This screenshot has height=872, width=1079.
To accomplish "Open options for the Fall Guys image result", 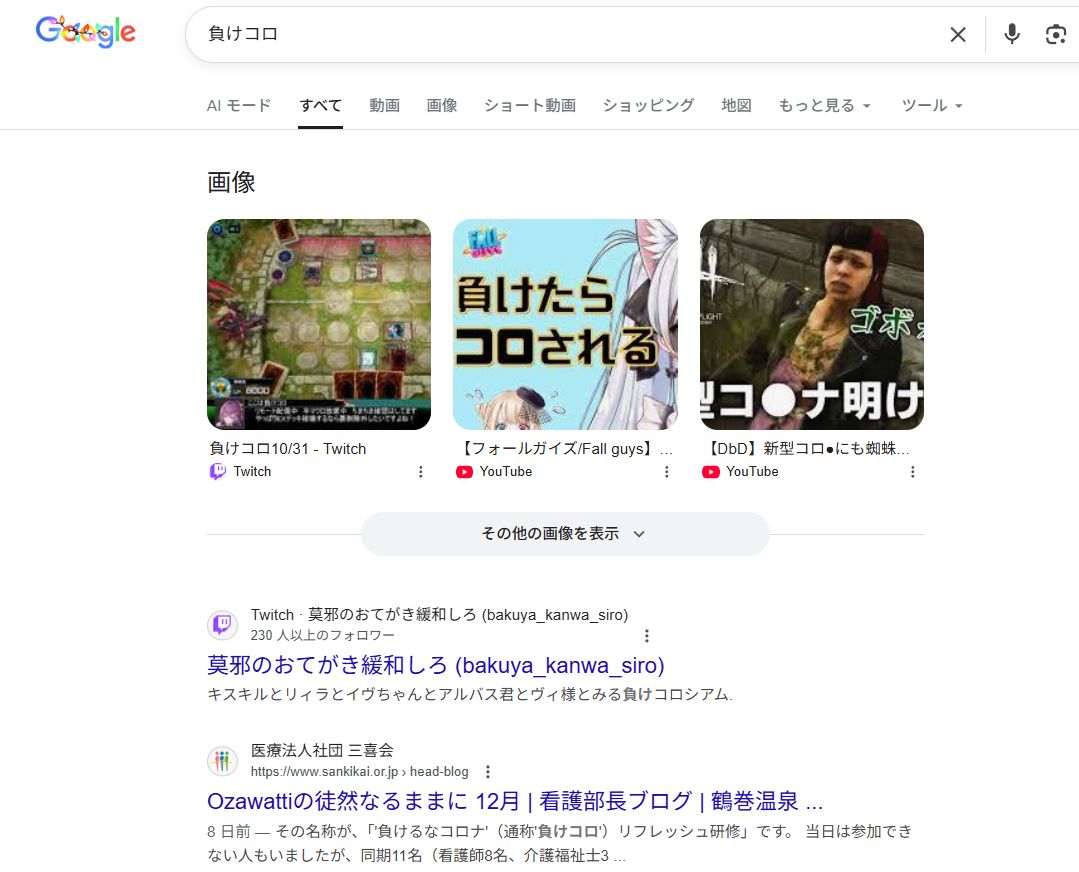I will pos(666,471).
